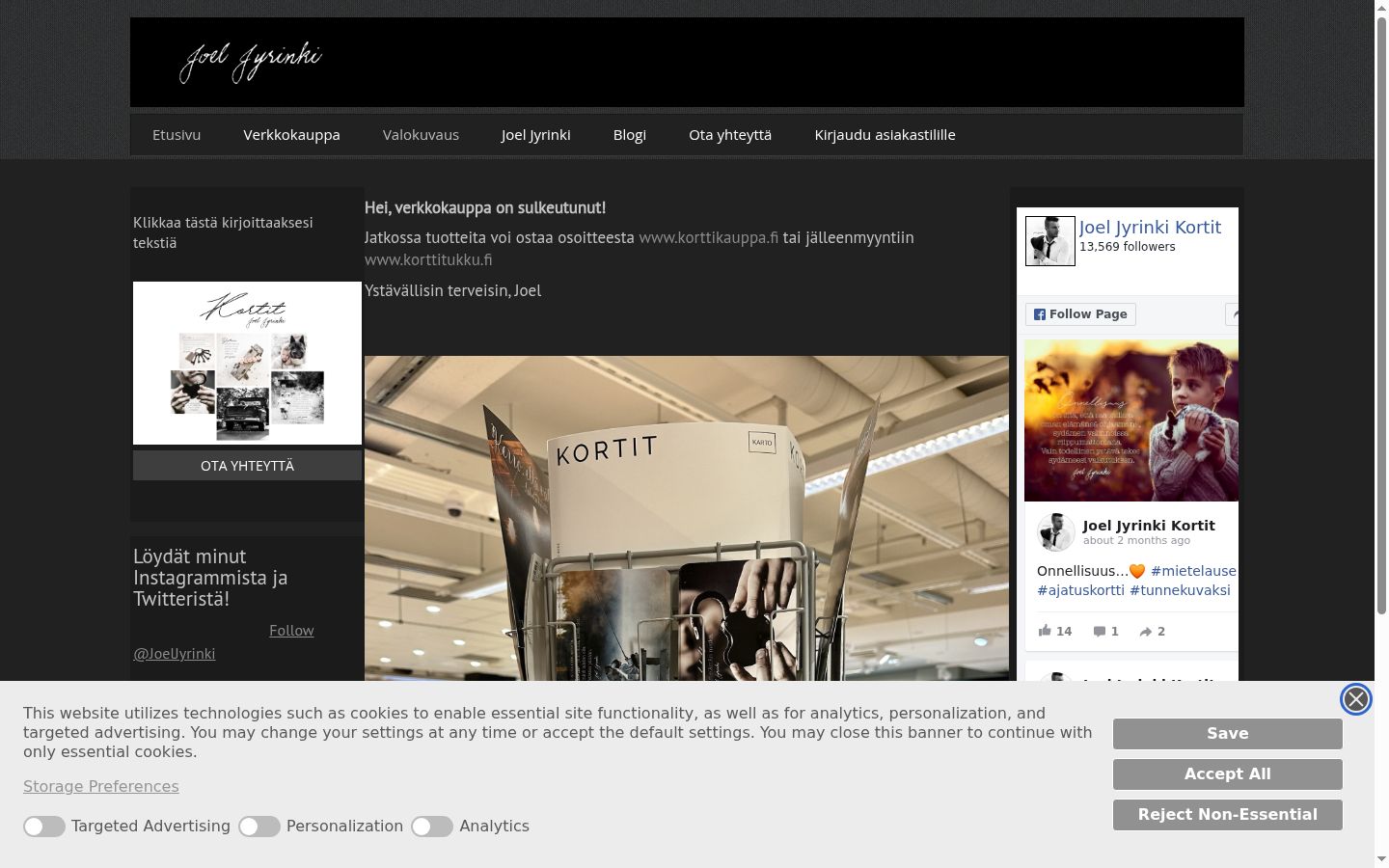Click the Onnellisuus boy photo post image
The width and height of the screenshot is (1389, 868).
(x=1130, y=420)
